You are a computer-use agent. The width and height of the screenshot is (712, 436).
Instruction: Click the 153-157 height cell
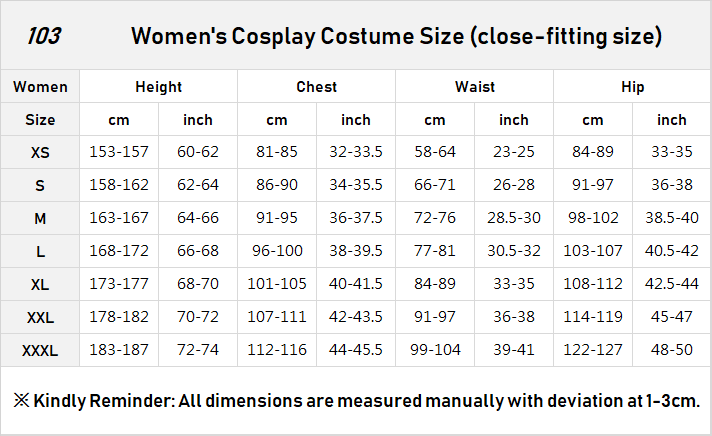coord(119,153)
